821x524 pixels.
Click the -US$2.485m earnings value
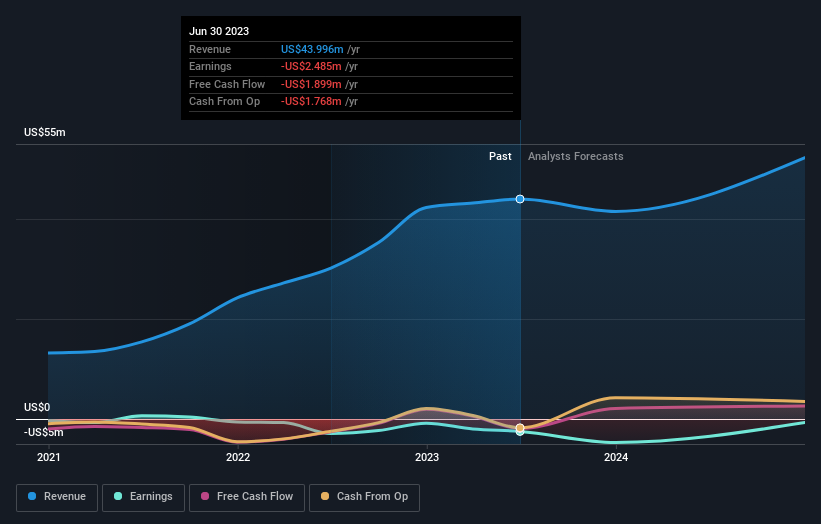tap(311, 66)
